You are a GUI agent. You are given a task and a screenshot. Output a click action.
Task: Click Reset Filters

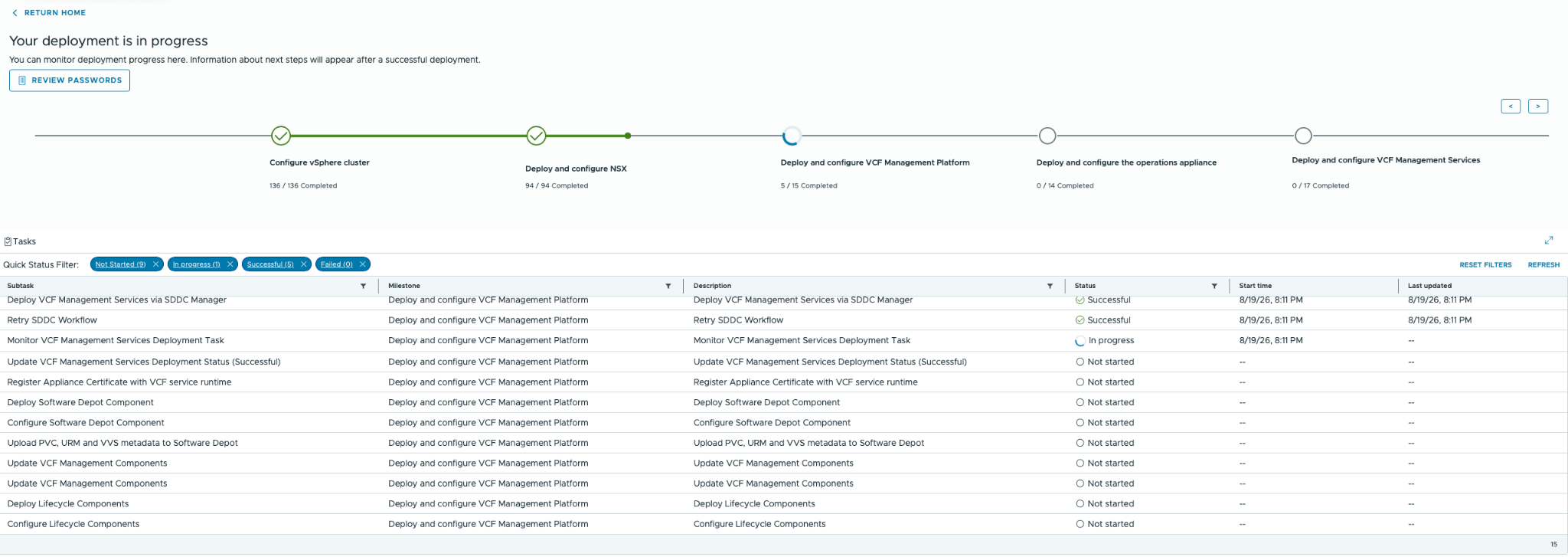coord(1485,265)
